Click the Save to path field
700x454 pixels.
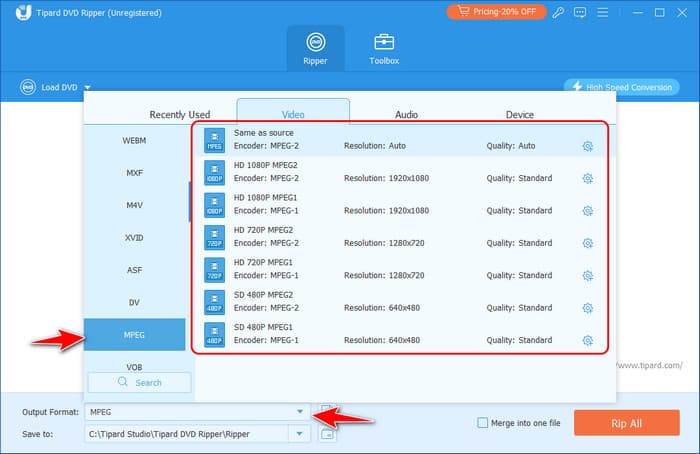(x=188, y=434)
